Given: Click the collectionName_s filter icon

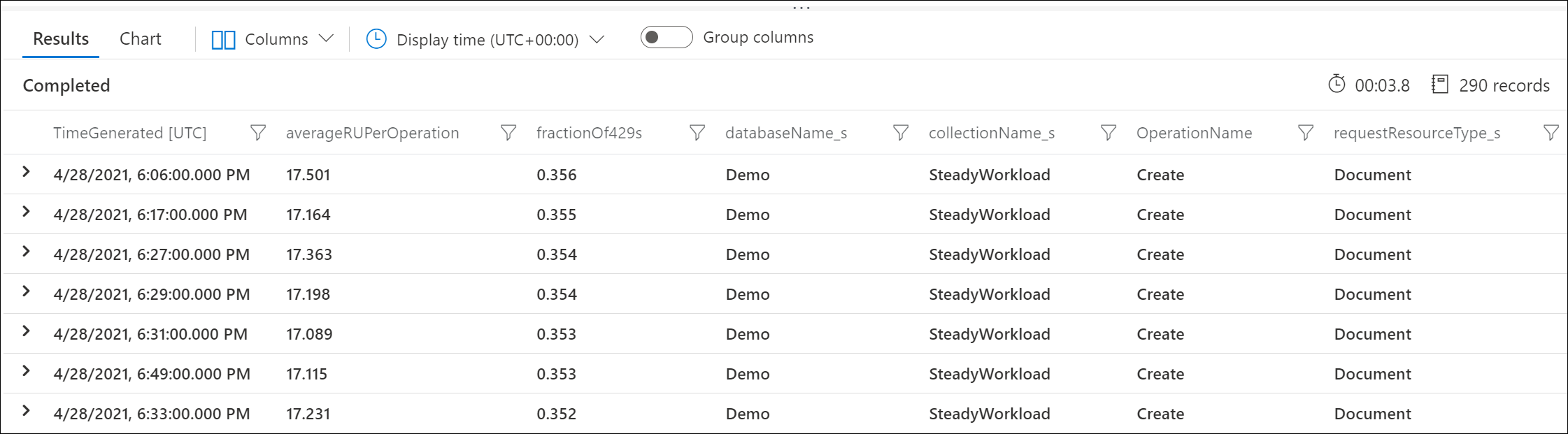Looking at the screenshot, I should point(1108,133).
